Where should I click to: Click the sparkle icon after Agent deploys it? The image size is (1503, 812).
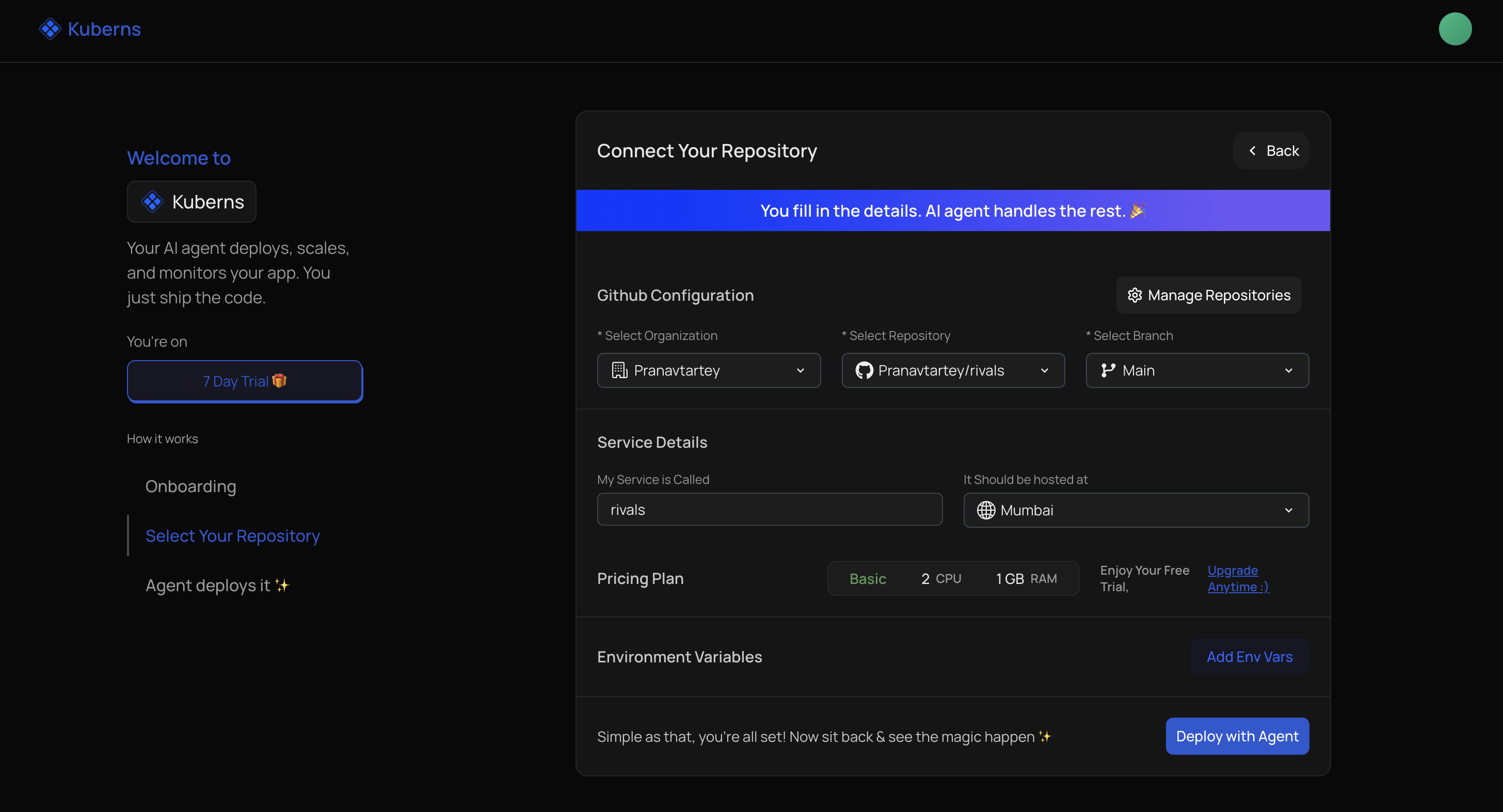(282, 585)
